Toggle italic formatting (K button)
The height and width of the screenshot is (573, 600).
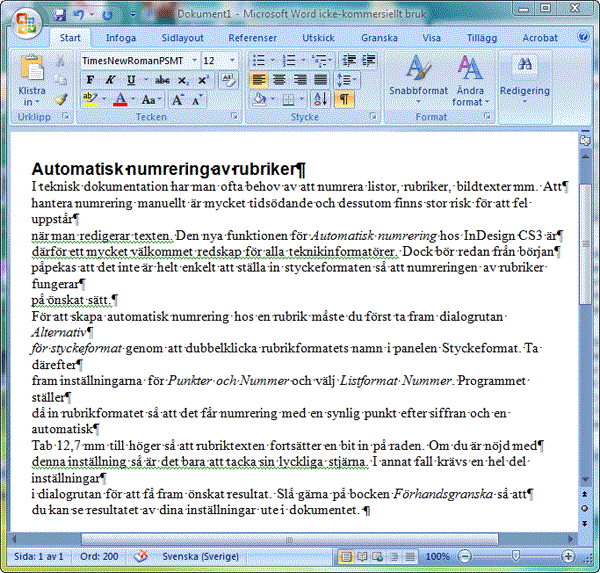point(107,80)
